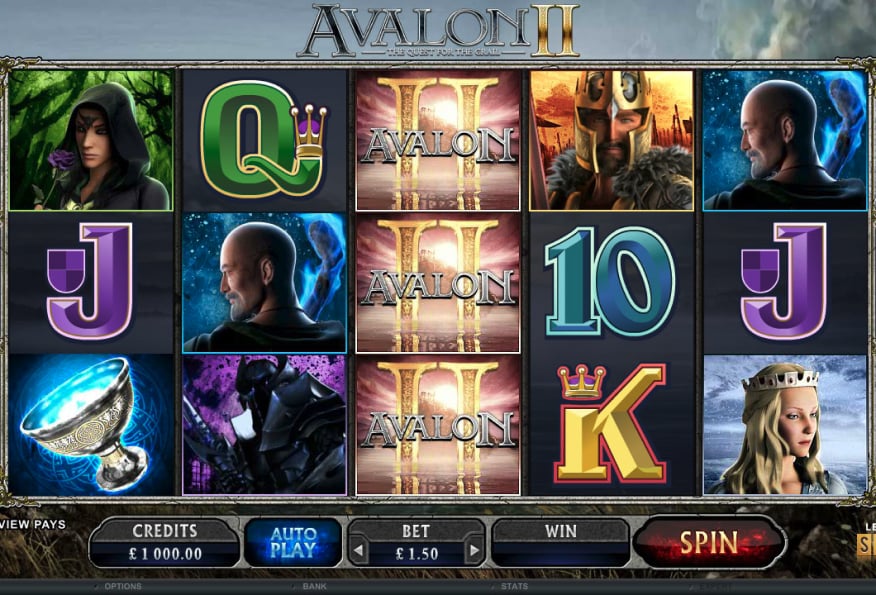876x595 pixels.
Task: Click the black knight symbol
Action: pos(264,425)
